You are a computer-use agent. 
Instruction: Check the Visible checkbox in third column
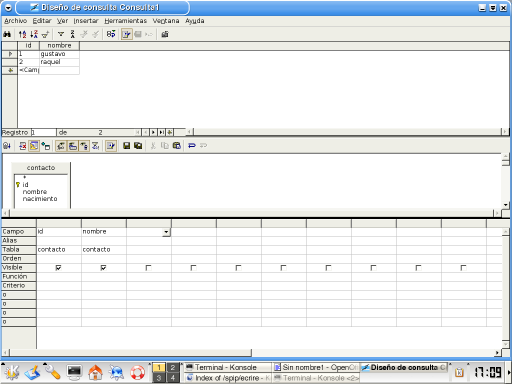(x=148, y=268)
